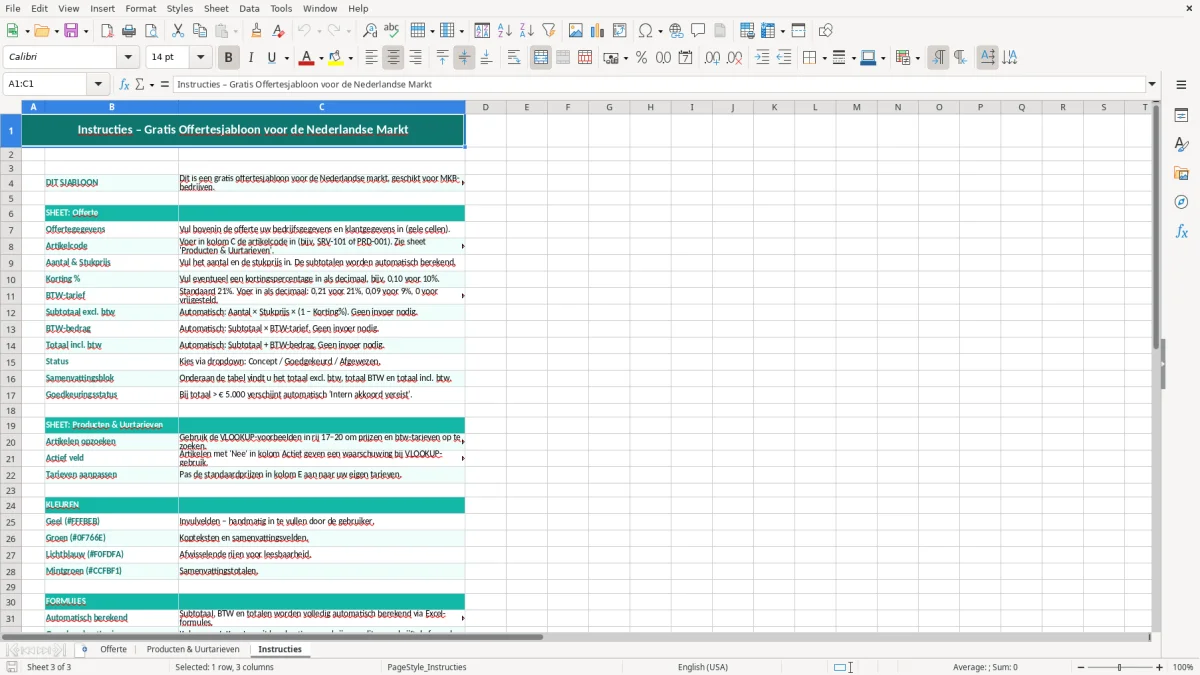Copy the selection
This screenshot has height=675, width=1200.
(200, 31)
